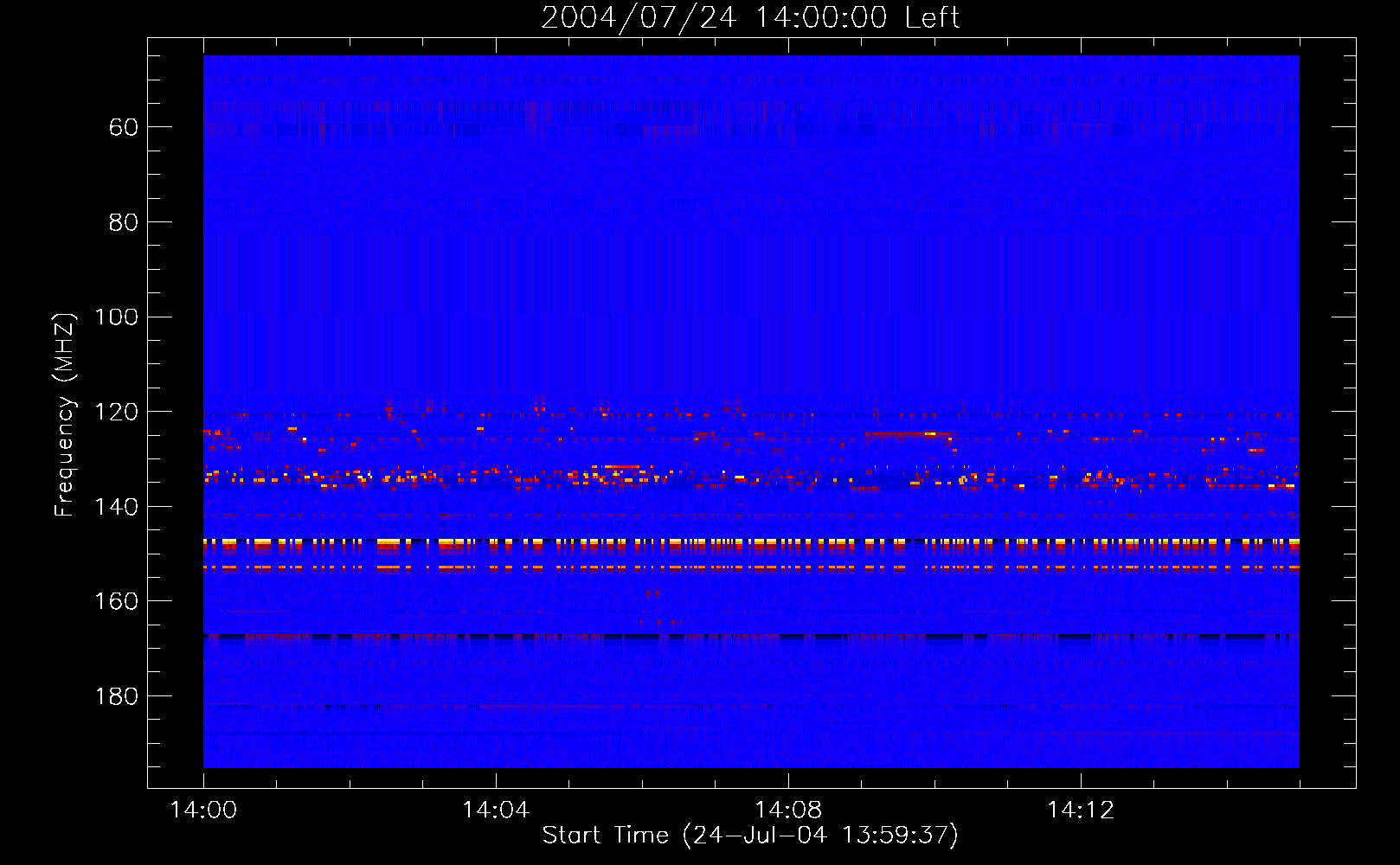Click the 140 MHz frequency tick label
This screenshot has width=1400, height=865.
116,507
